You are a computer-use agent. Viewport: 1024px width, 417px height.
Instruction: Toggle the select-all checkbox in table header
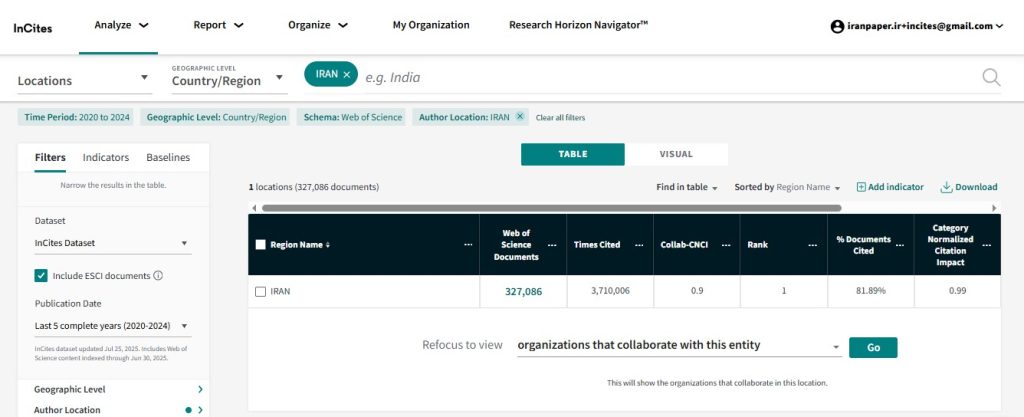pos(260,245)
